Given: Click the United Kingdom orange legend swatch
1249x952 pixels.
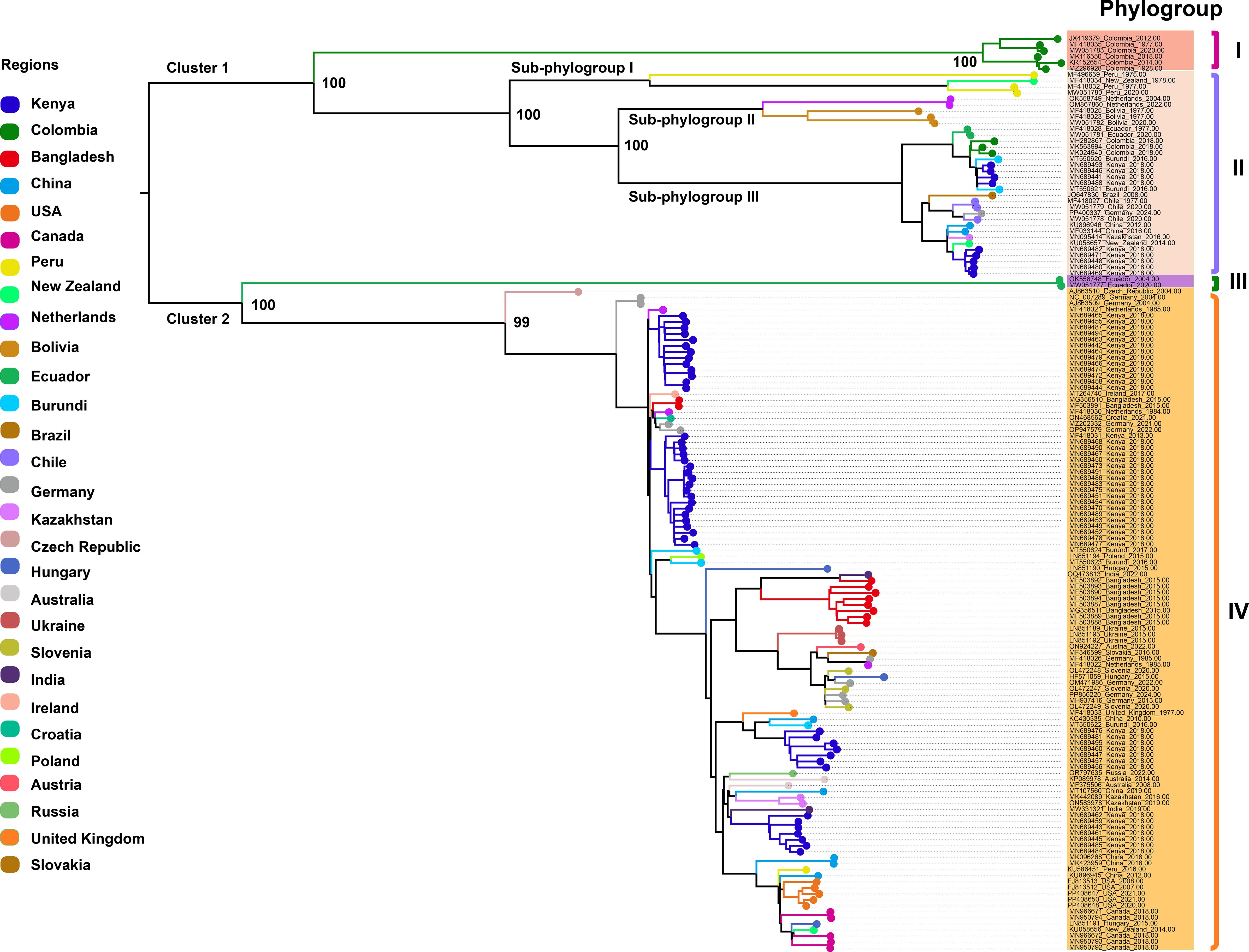Looking at the screenshot, I should tap(10, 837).
